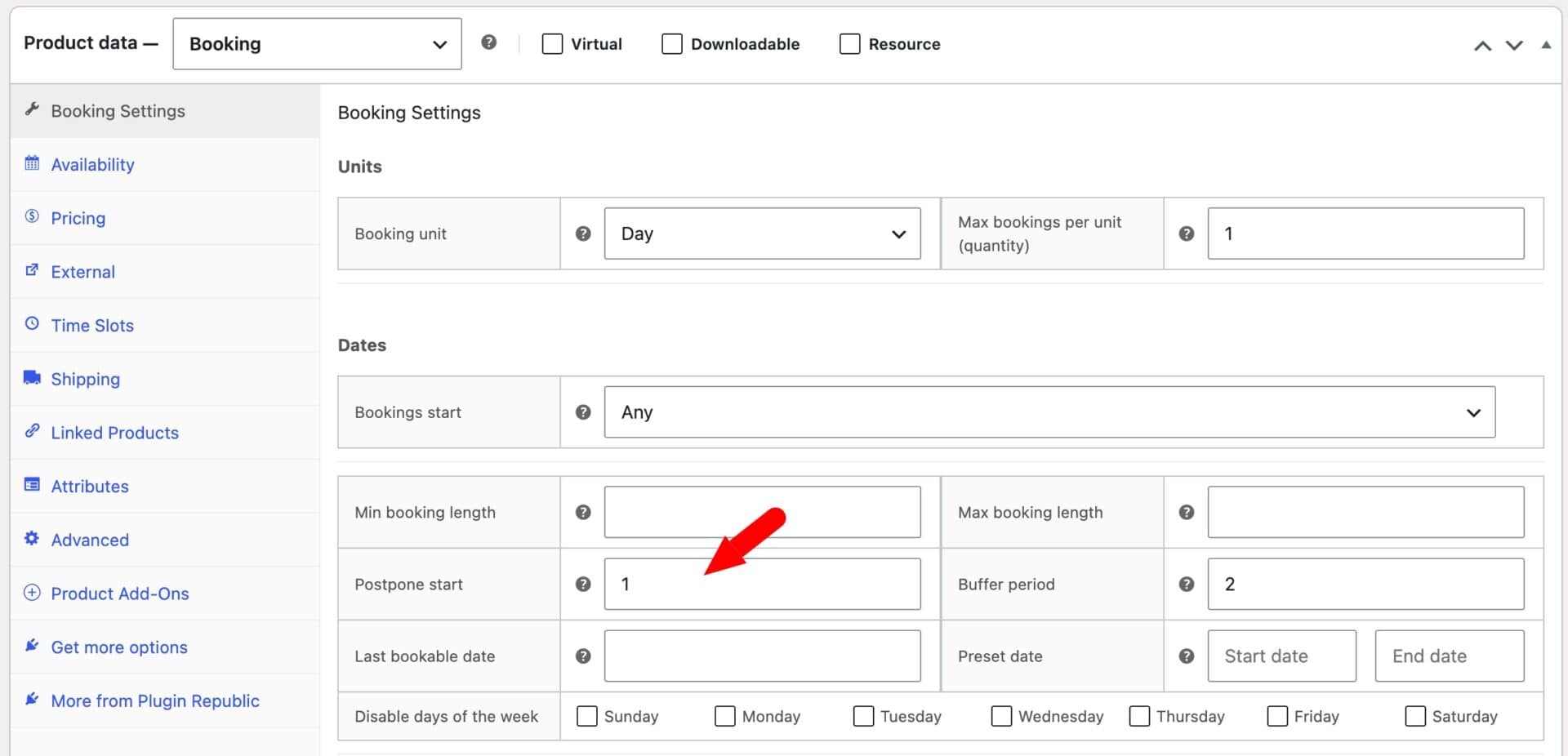This screenshot has height=756, width=1568.
Task: Click the Preset Start date field
Action: 1281,656
